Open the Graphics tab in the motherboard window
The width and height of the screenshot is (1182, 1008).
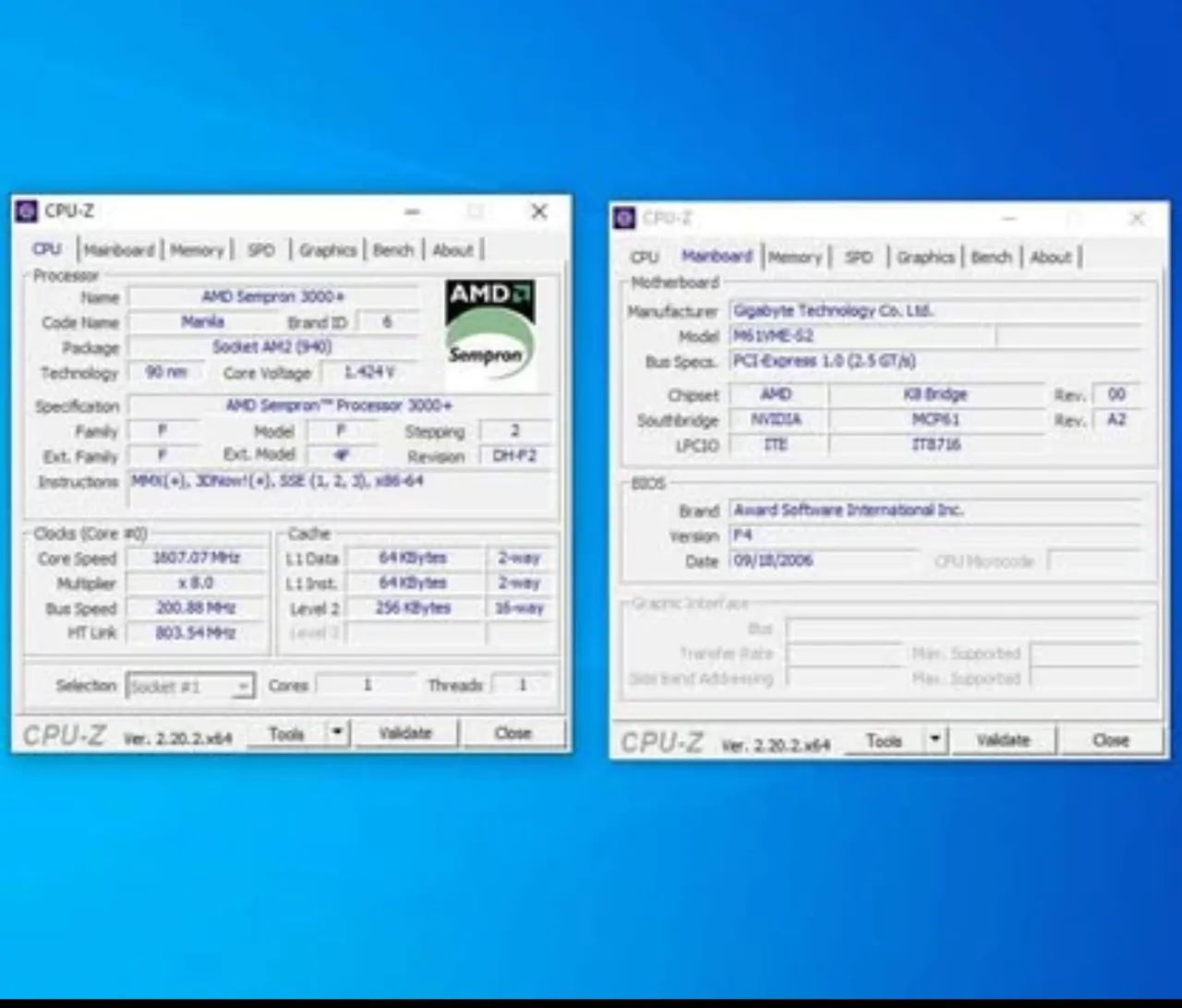925,258
